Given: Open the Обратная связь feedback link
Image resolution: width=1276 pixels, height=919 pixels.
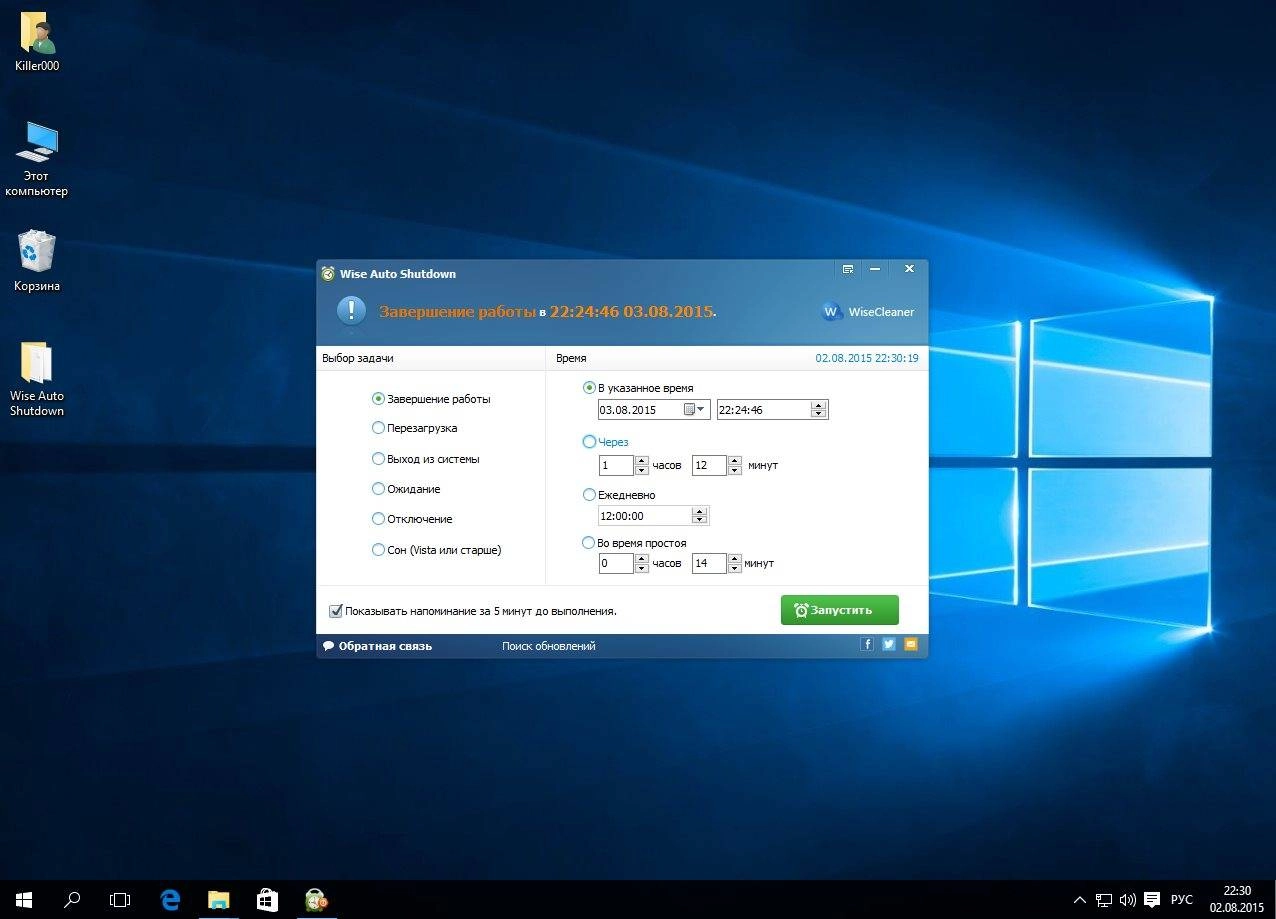Looking at the screenshot, I should pos(377,646).
